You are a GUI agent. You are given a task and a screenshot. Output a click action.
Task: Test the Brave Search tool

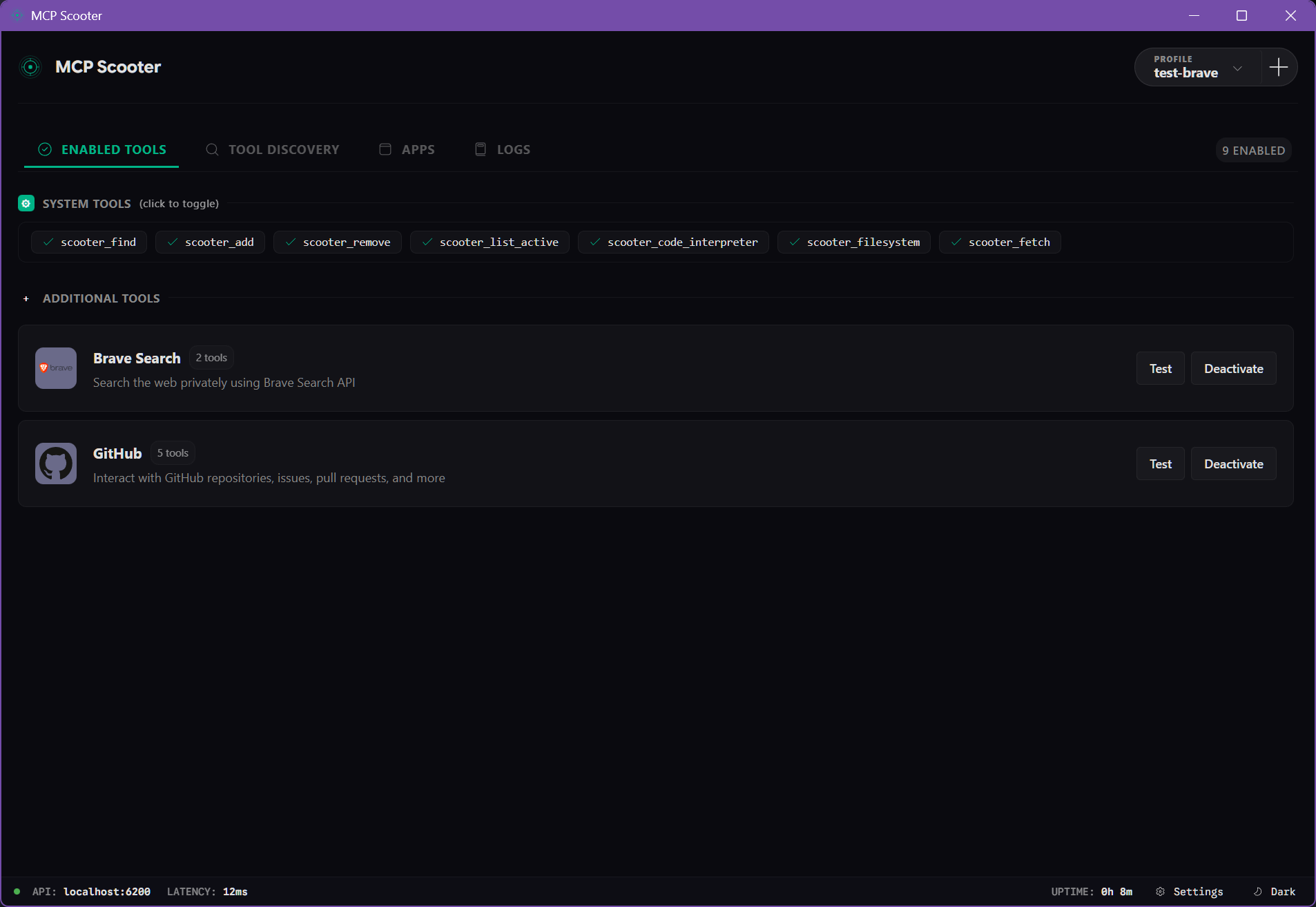click(1160, 368)
